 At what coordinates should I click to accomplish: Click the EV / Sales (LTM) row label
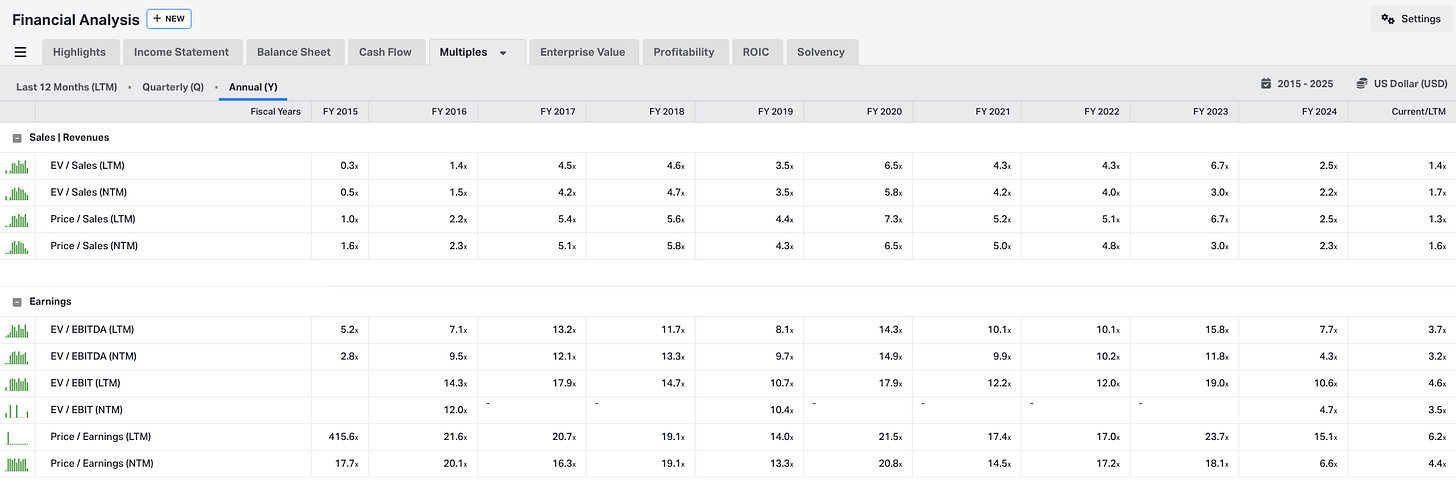coord(88,166)
